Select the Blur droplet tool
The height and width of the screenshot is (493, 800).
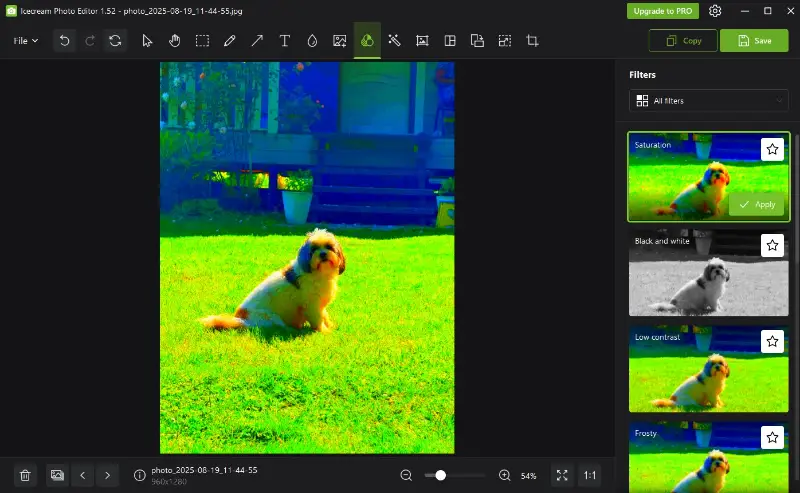point(312,41)
